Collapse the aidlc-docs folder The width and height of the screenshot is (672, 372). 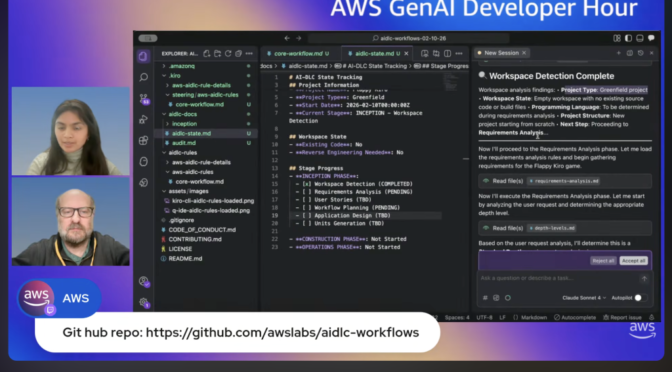pyautogui.click(x=182, y=114)
